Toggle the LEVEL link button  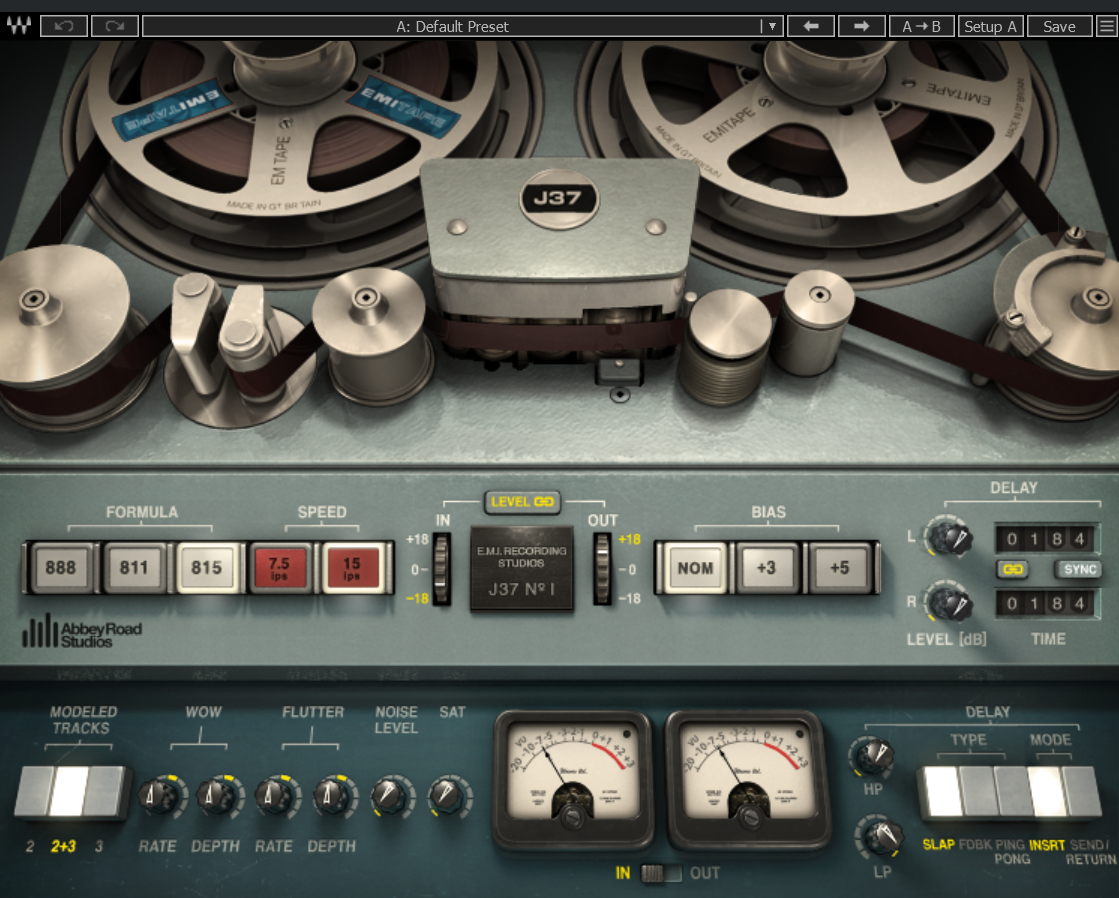pos(522,502)
